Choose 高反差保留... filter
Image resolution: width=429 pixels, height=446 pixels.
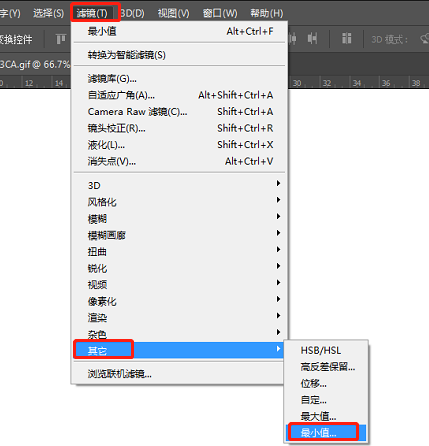point(326,366)
